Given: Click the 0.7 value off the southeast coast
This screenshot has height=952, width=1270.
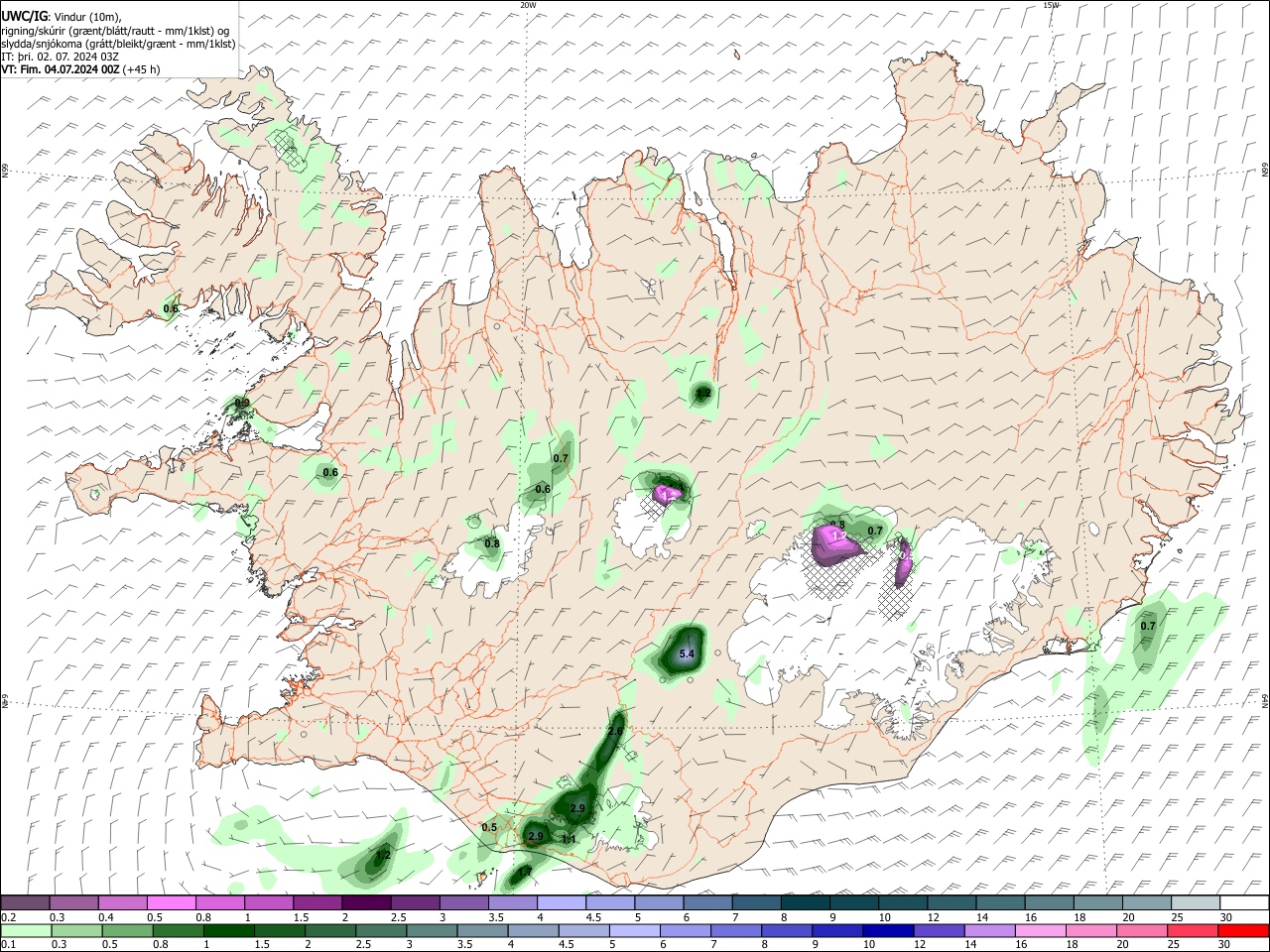Looking at the screenshot, I should tap(1148, 626).
